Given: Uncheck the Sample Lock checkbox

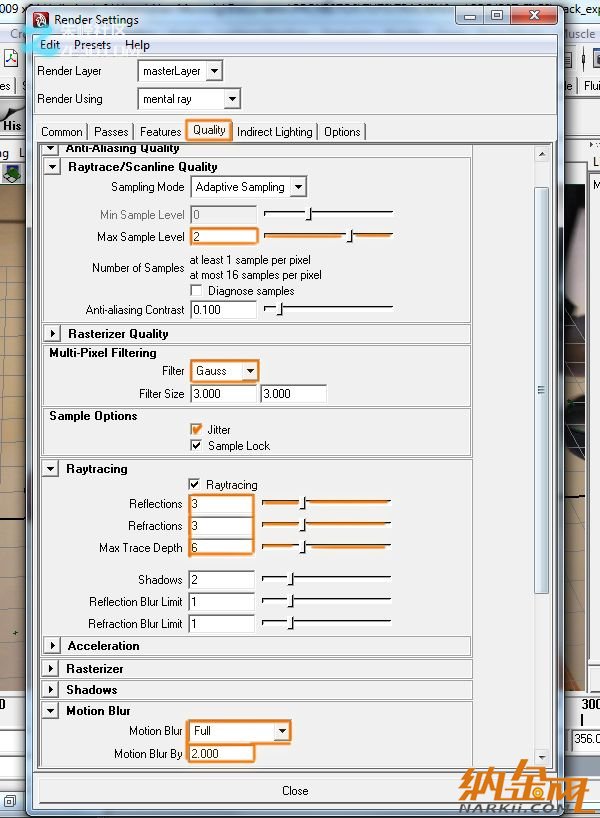Looking at the screenshot, I should (196, 446).
